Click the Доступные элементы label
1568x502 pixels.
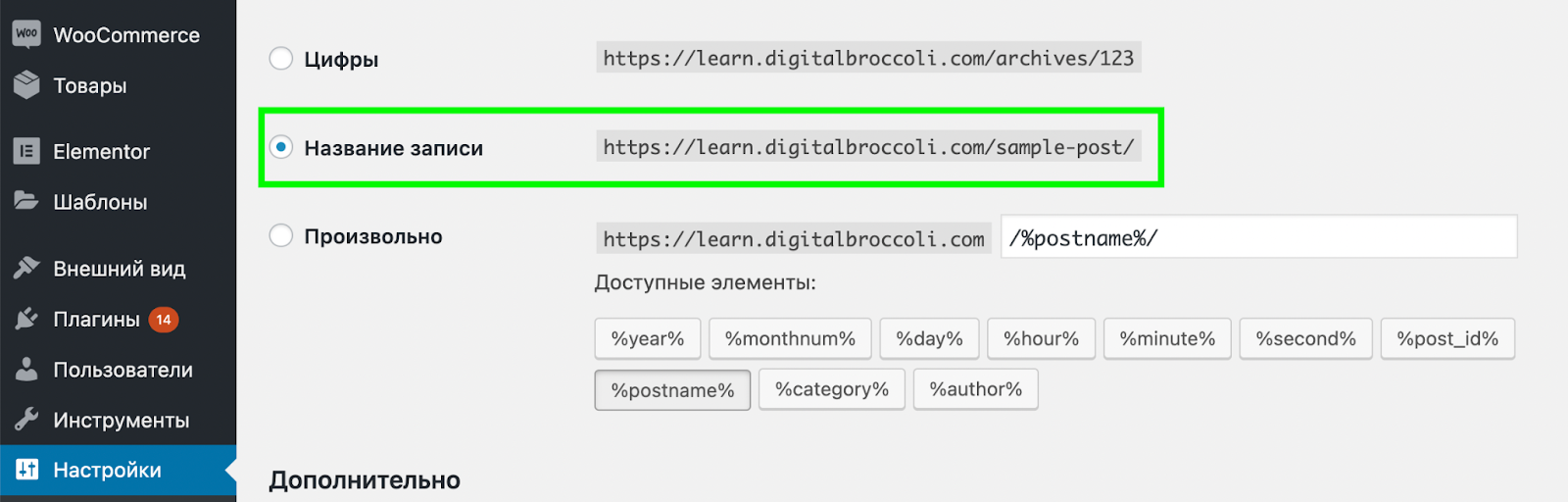[706, 282]
